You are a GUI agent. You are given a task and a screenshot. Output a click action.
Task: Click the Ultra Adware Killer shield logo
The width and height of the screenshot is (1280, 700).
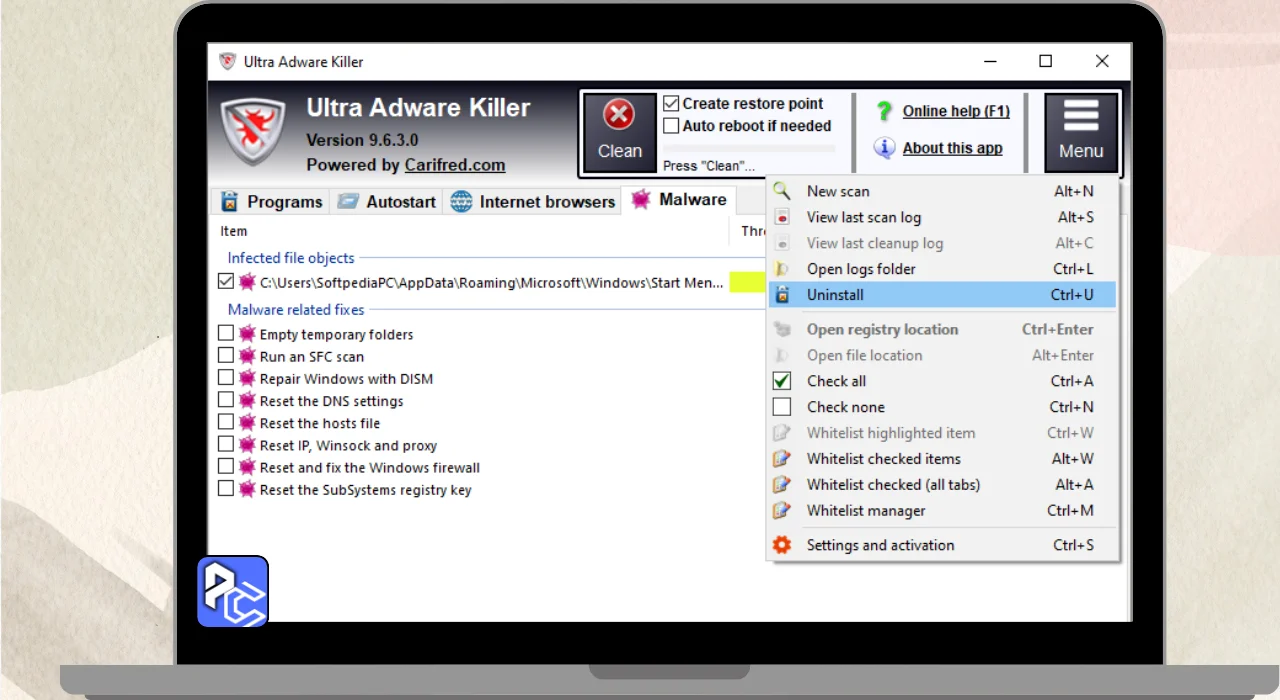[x=253, y=130]
